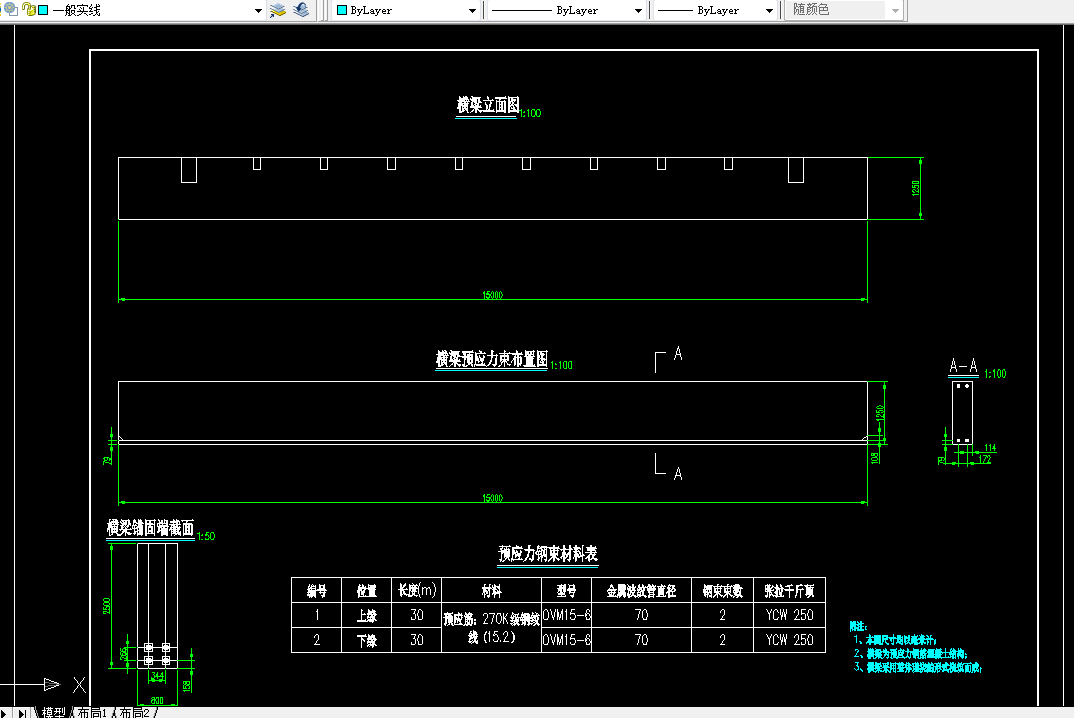Click the A-A section label
Screen dimensions: 1074x718
tap(963, 366)
